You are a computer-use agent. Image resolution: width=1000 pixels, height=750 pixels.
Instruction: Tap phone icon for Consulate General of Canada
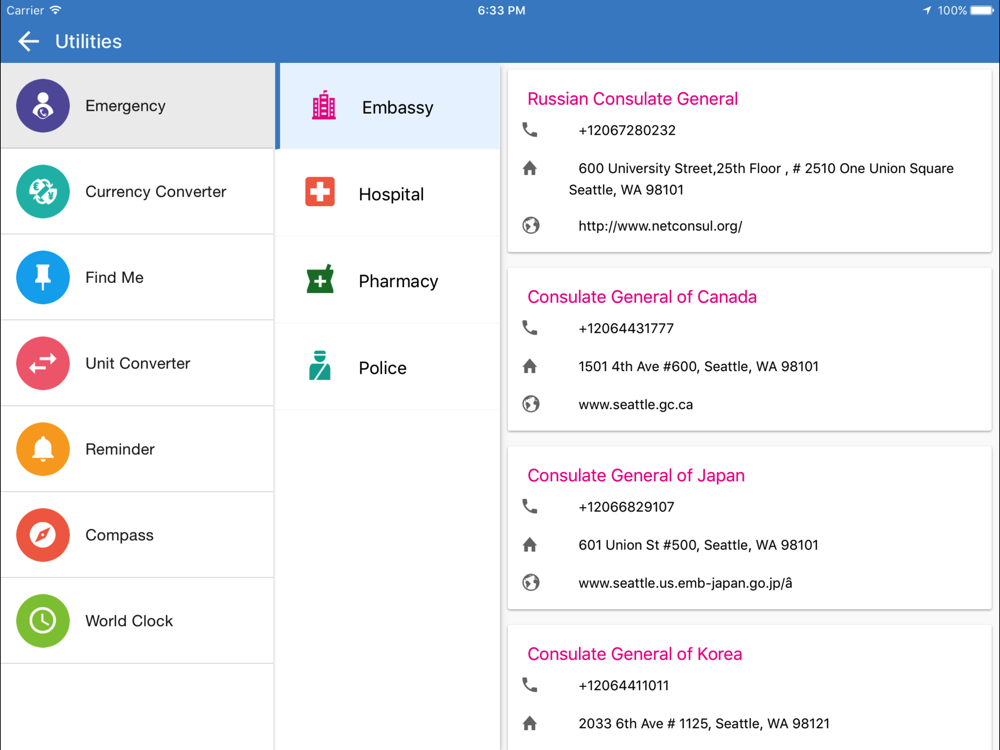(x=530, y=328)
